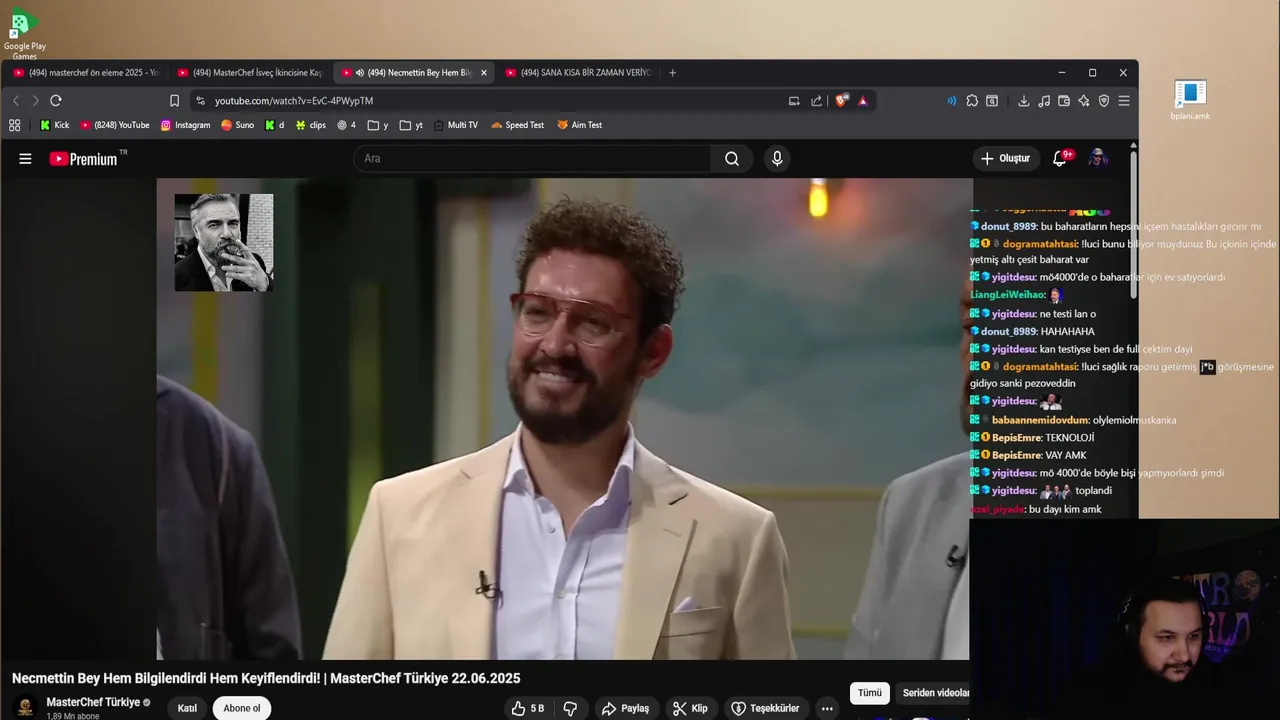The image size is (1280, 720).
Task: Go back in browser history
Action: 16,101
